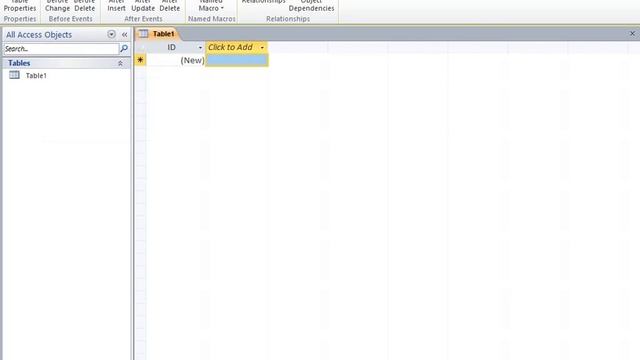This screenshot has width=640, height=360.
Task: Click the After Insert event button
Action: [116, 6]
